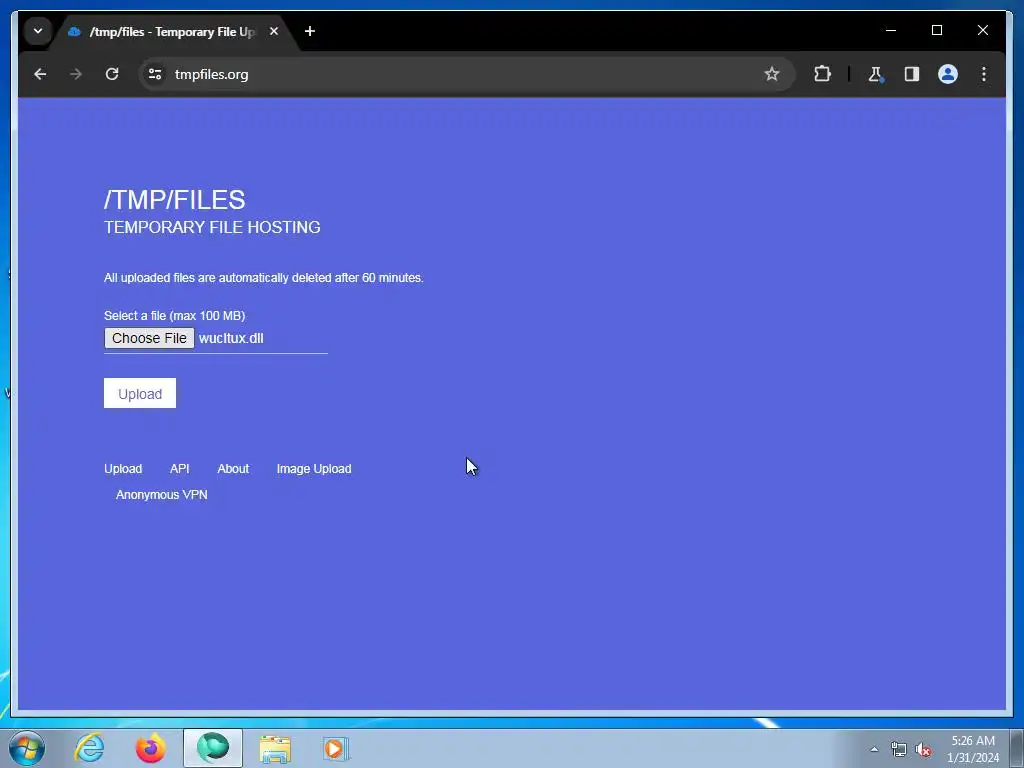This screenshot has height=768, width=1024.
Task: Open Chrome three-dot menu
Action: click(x=984, y=74)
